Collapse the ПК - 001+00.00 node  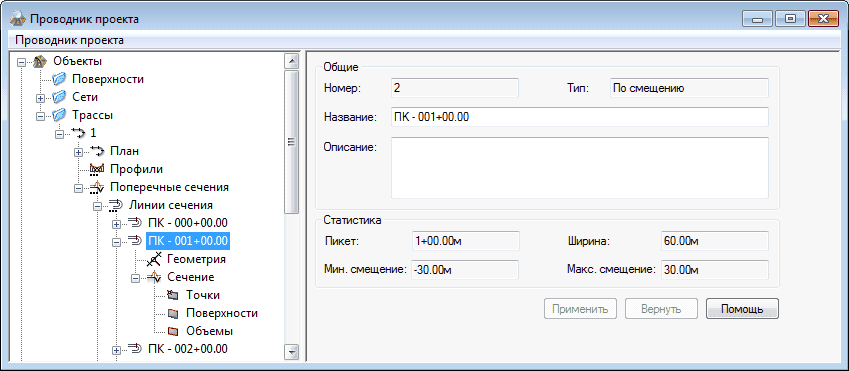[x=116, y=243]
